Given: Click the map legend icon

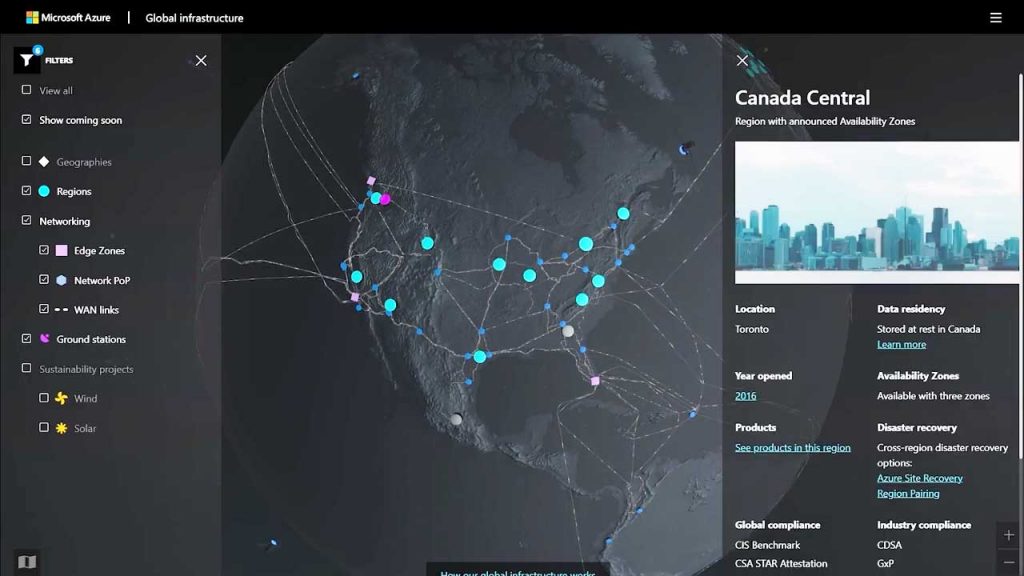Looking at the screenshot, I should pos(27,562).
